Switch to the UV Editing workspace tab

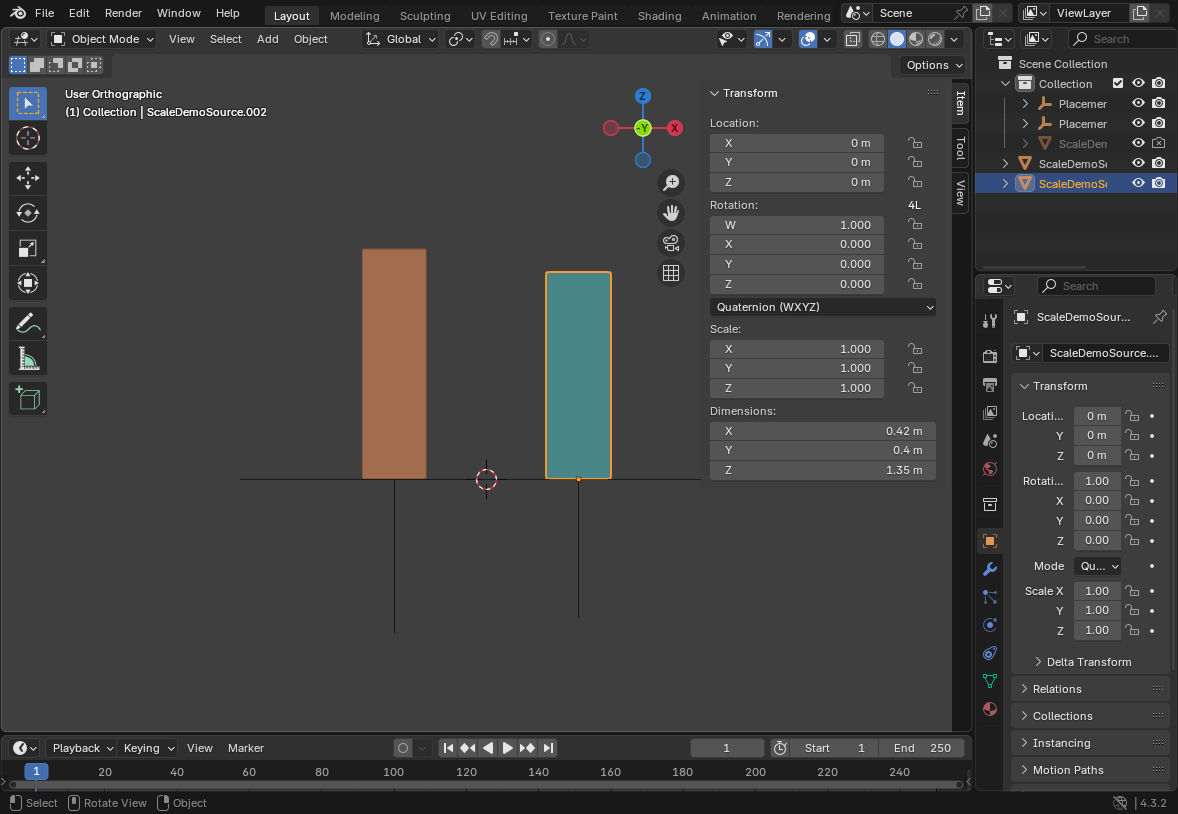499,15
